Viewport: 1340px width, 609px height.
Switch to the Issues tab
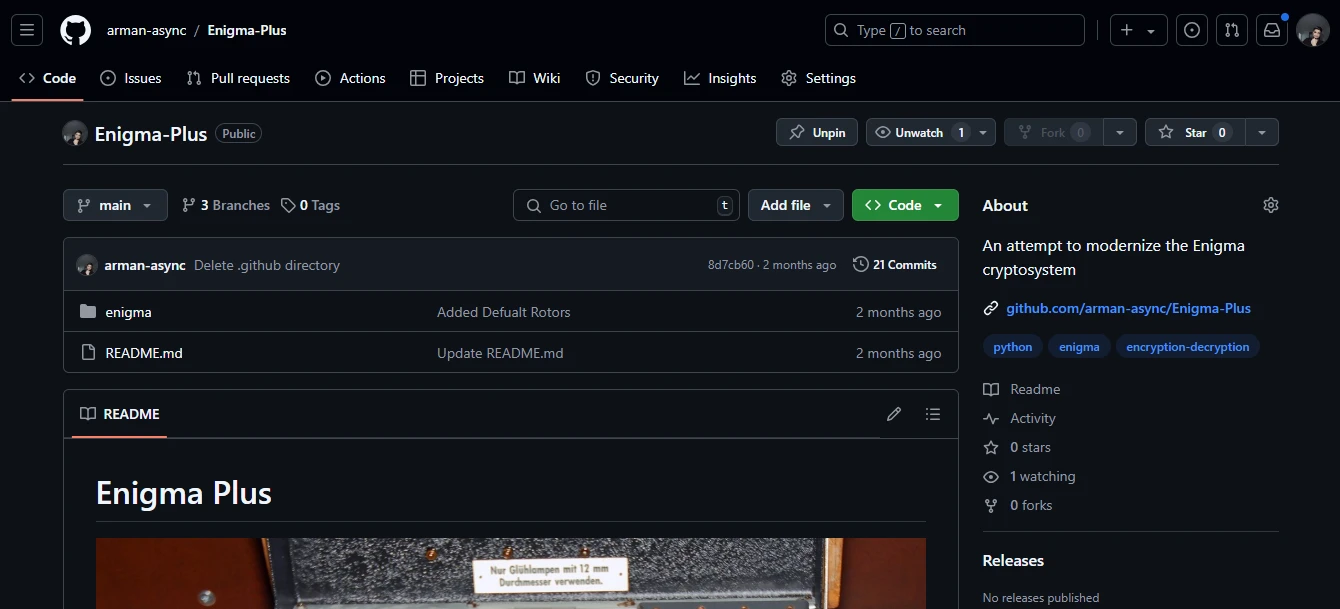pos(131,78)
